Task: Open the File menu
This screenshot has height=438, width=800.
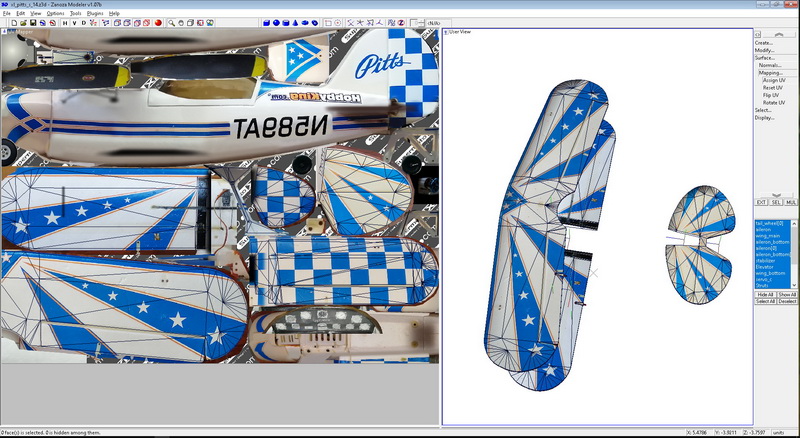Action: point(7,13)
